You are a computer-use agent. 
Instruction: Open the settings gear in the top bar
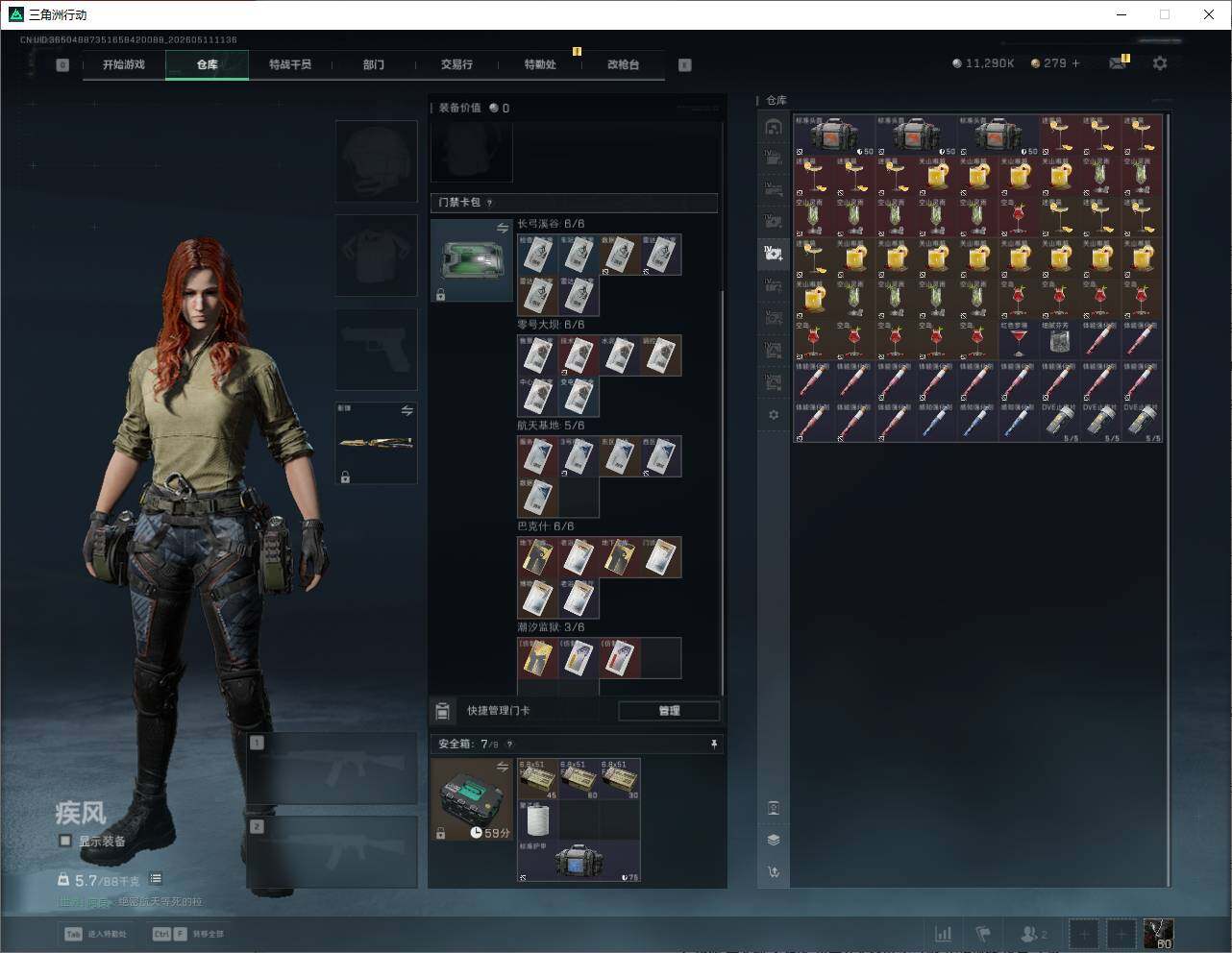tap(1160, 63)
